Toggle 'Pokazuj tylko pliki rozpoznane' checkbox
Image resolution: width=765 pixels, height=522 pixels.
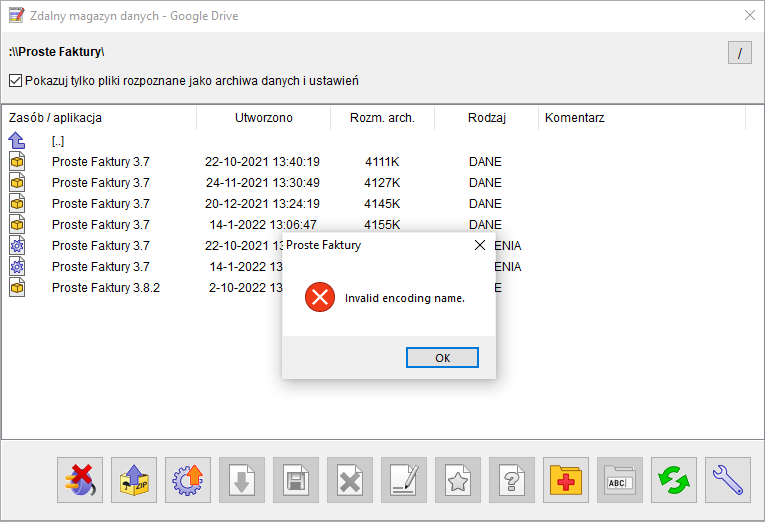(x=16, y=80)
